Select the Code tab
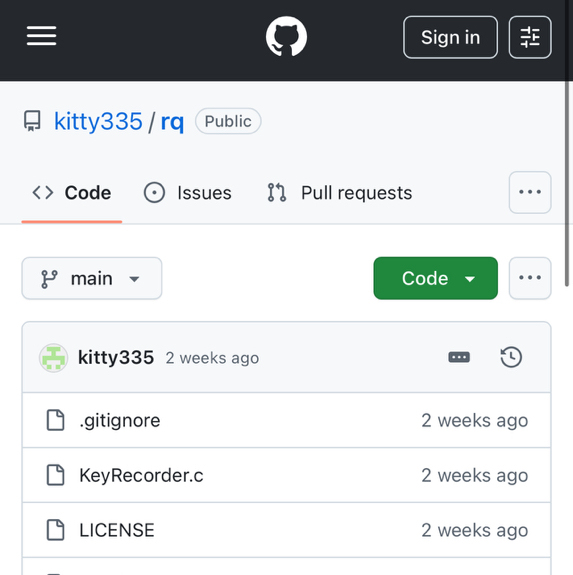 click(71, 193)
